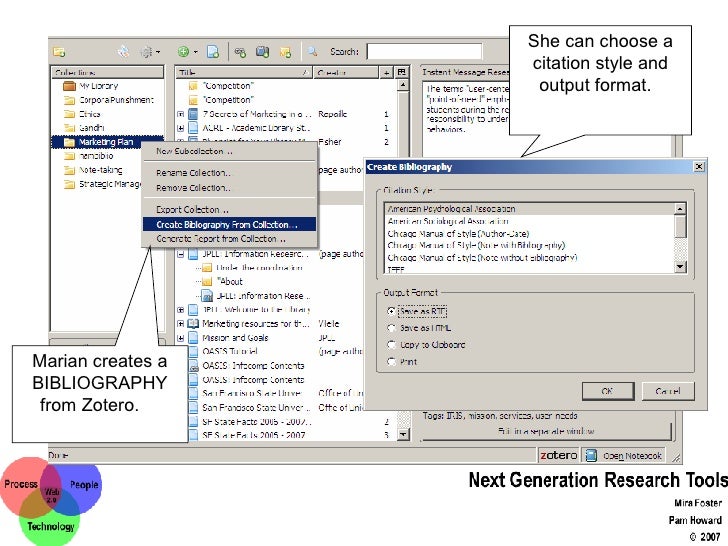Click the Marketing resources book icon
Image resolution: width=728 pixels, height=546 pixels.
(193, 324)
